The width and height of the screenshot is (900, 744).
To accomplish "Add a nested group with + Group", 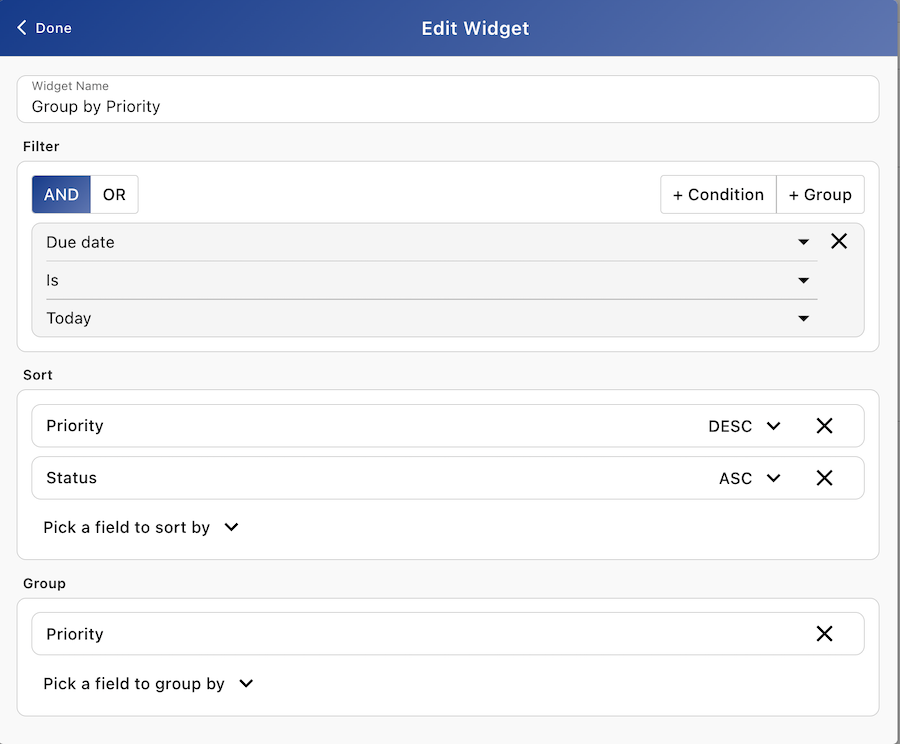I will (x=820, y=194).
